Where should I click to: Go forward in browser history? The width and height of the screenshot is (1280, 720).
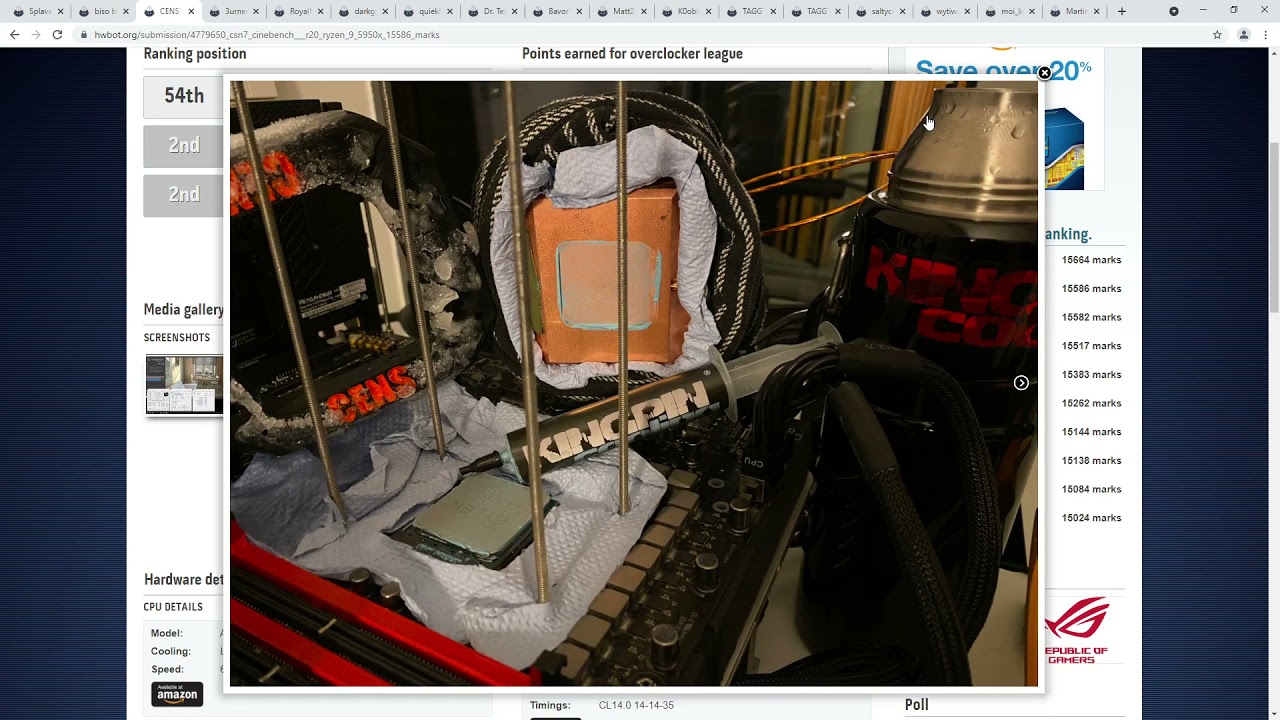click(35, 34)
